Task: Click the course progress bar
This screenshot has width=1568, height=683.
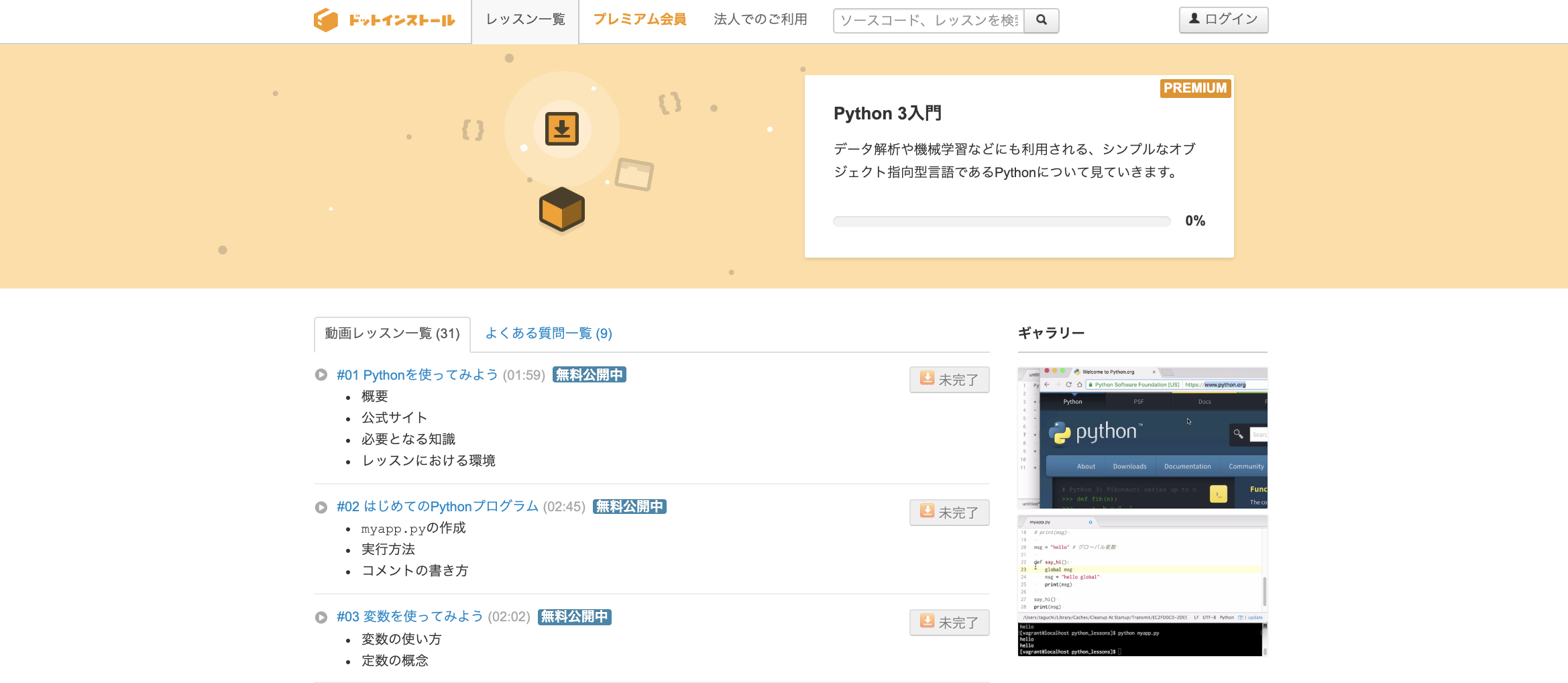Action: click(1002, 221)
